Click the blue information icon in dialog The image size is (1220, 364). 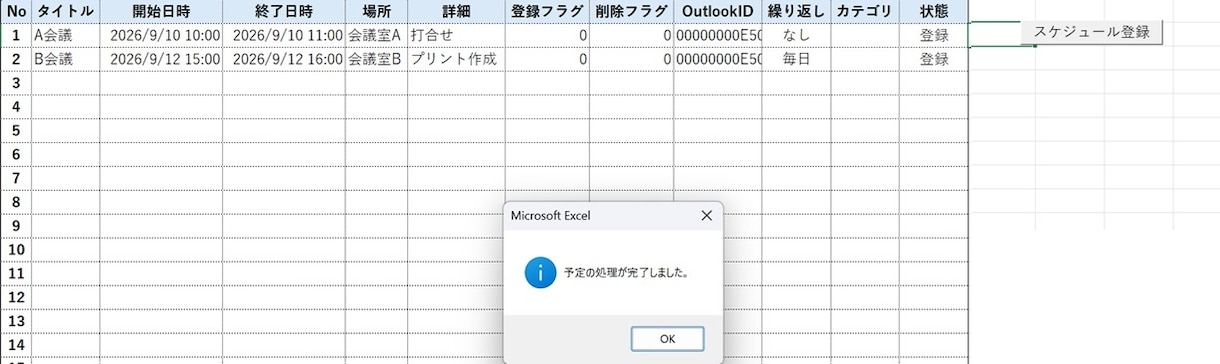[540, 271]
